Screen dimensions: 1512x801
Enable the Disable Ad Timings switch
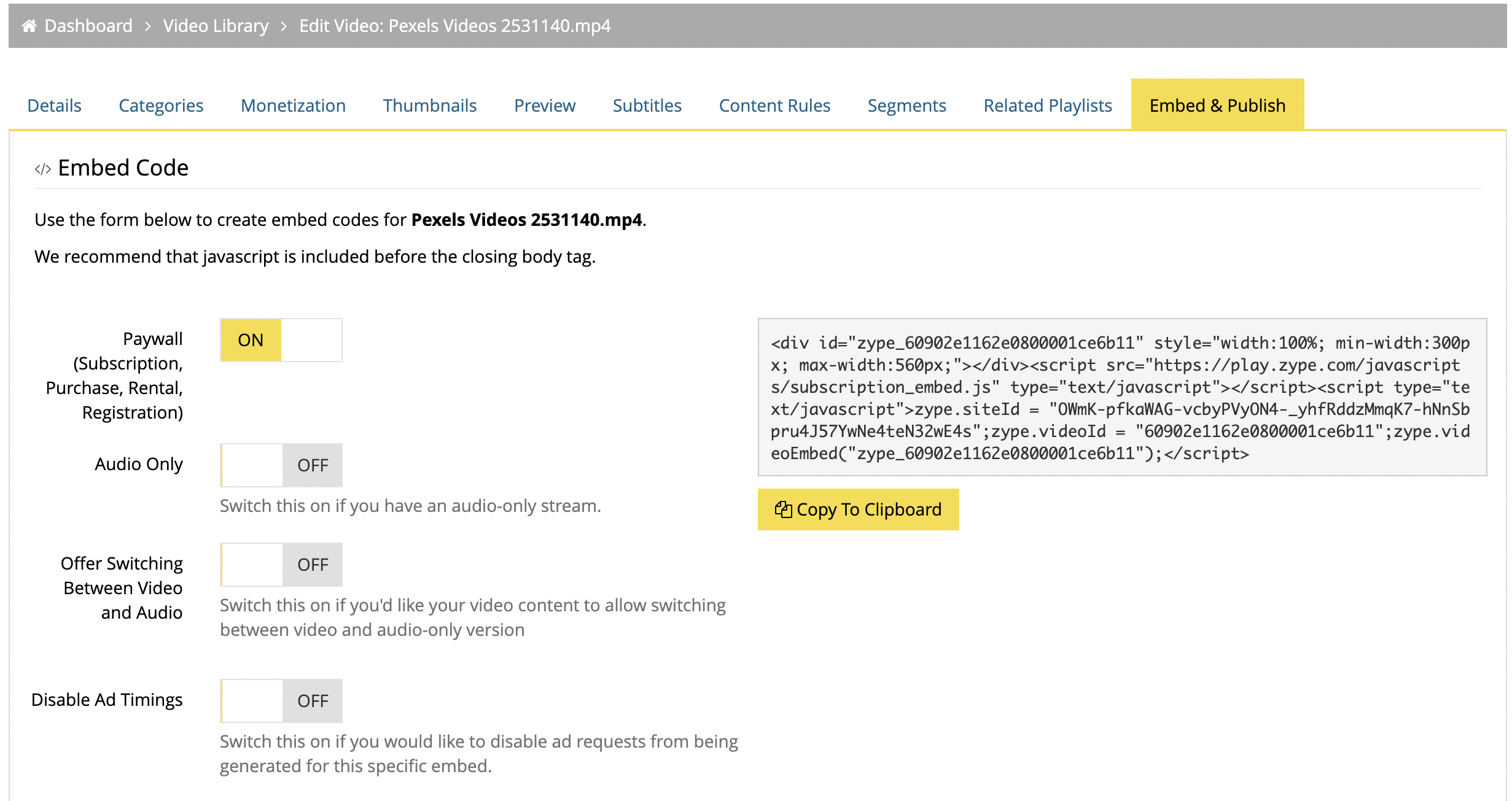[281, 701]
